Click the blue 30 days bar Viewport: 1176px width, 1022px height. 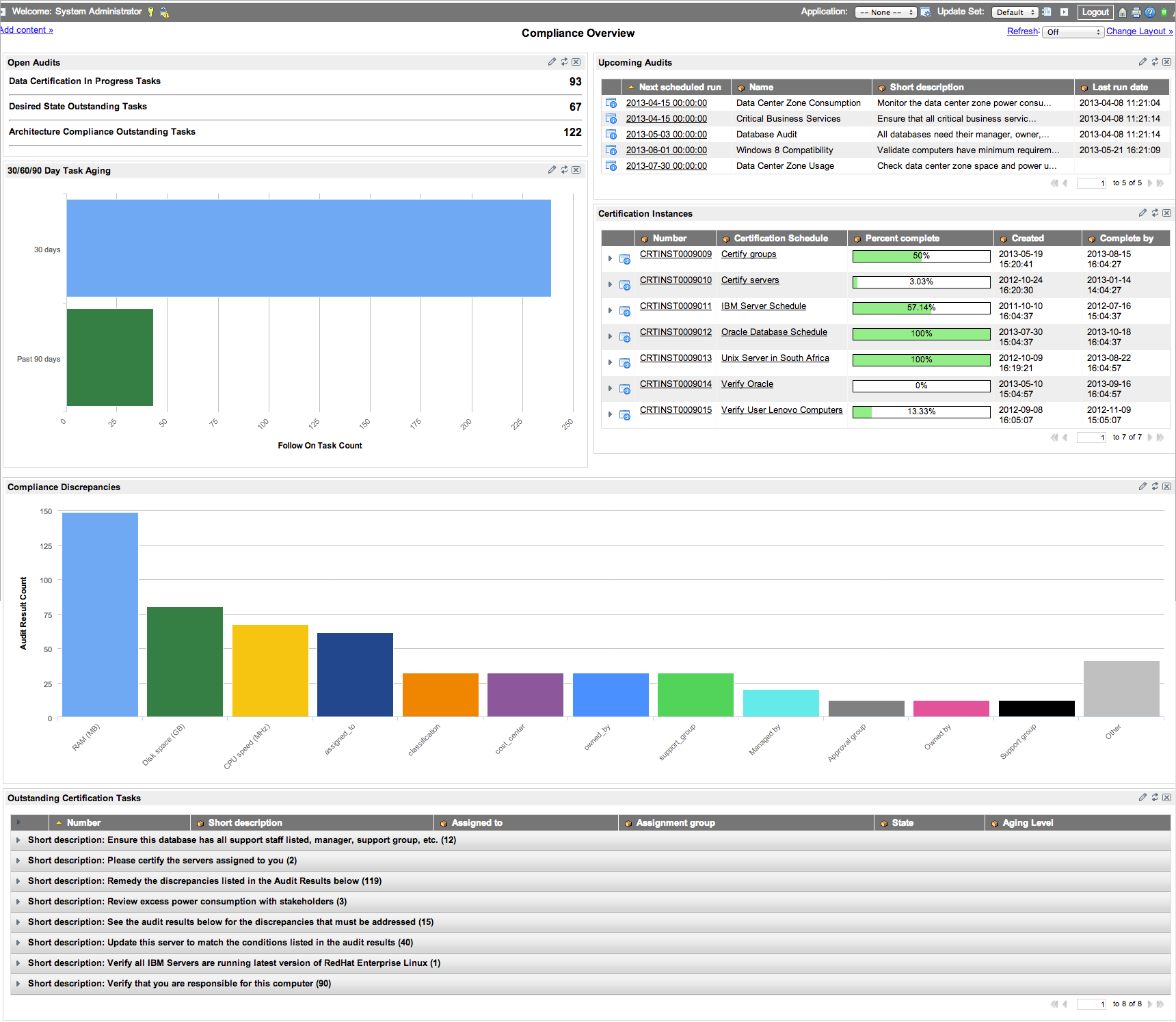[x=308, y=248]
